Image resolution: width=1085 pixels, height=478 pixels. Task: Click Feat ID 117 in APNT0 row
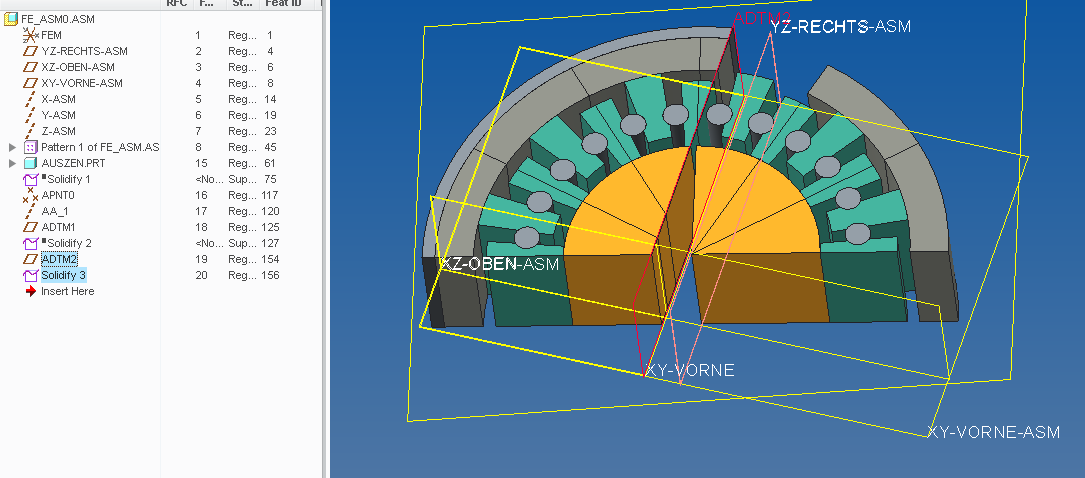(x=270, y=195)
